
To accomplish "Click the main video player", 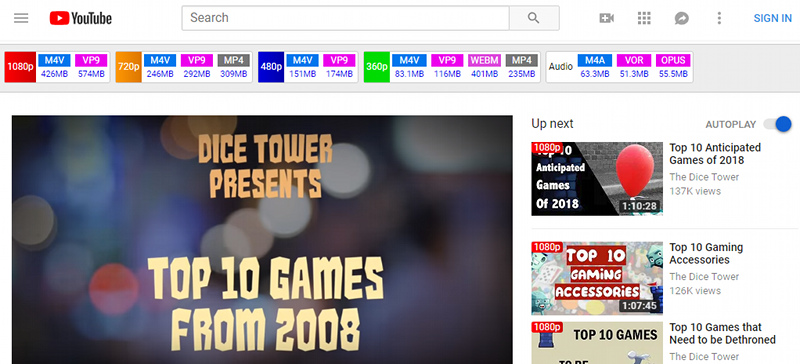I will pyautogui.click(x=262, y=239).
